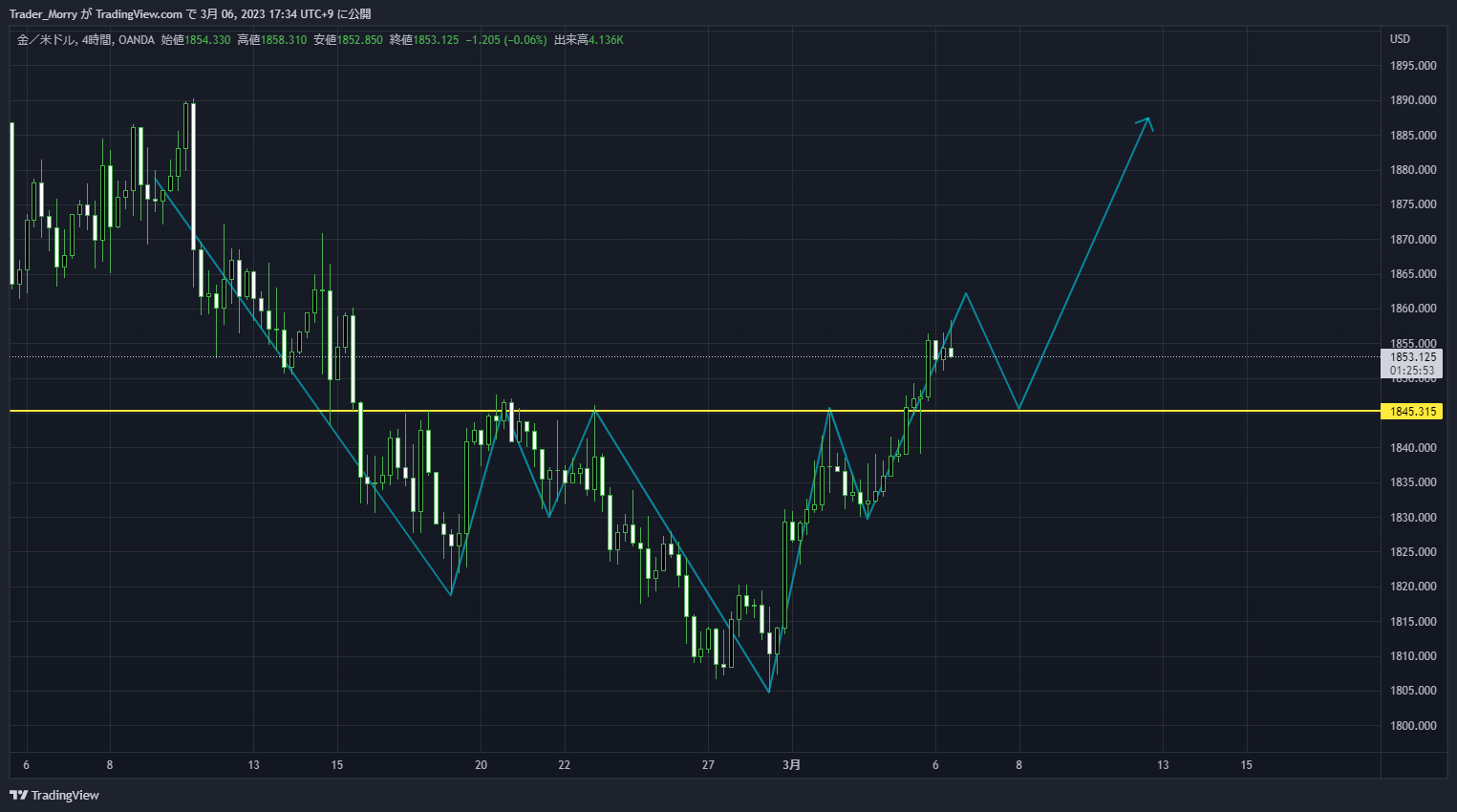Image resolution: width=1457 pixels, height=812 pixels.
Task: Click the 1830.000 price axis label
Action: 1413,518
